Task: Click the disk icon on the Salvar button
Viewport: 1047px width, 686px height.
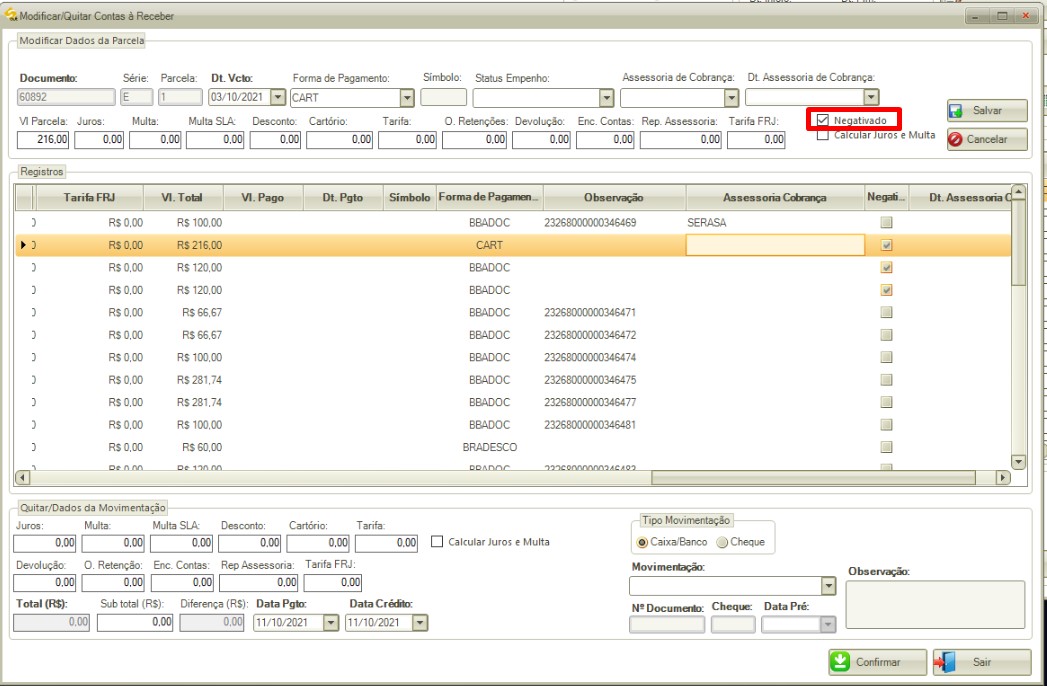Action: (956, 111)
